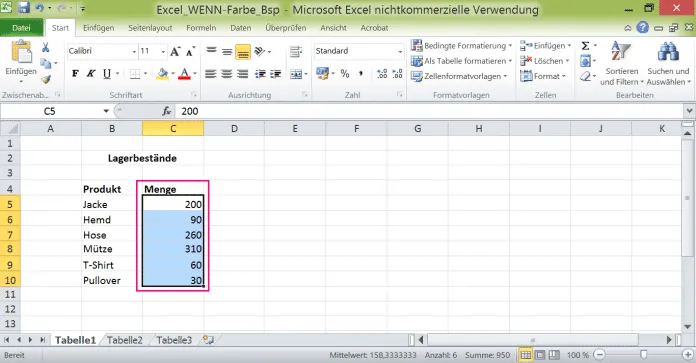The image size is (696, 363).
Task: Click Format button in Zellen group
Action: tap(543, 76)
